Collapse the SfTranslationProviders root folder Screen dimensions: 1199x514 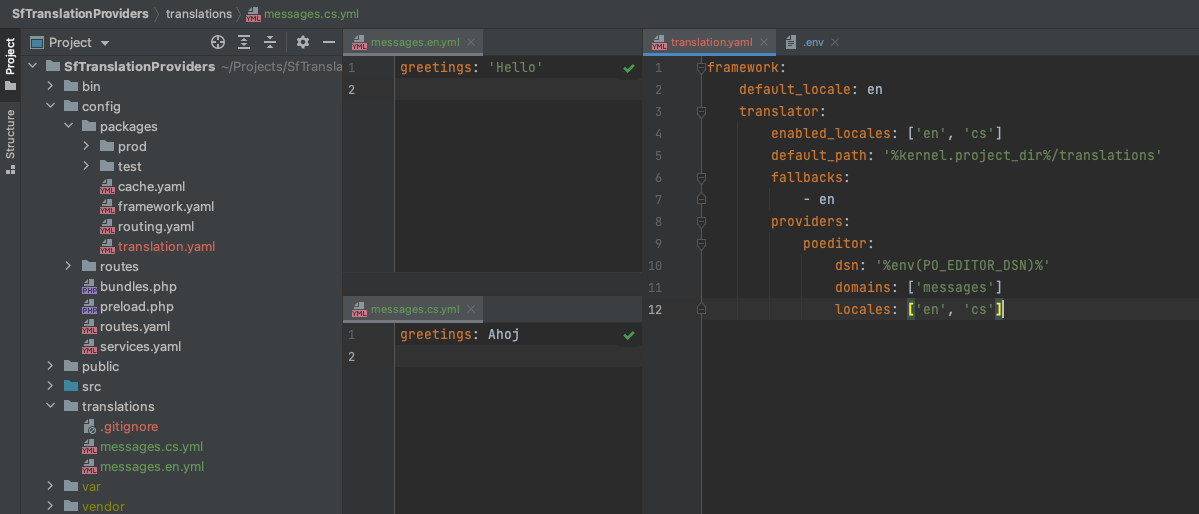click(x=32, y=67)
